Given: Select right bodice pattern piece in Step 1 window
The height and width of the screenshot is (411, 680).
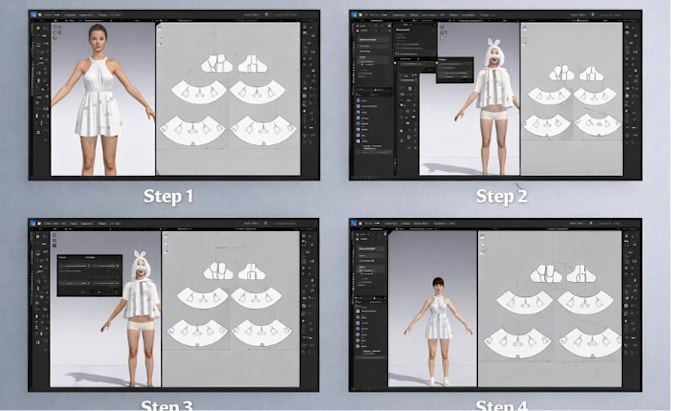Looking at the screenshot, I should click(252, 64).
